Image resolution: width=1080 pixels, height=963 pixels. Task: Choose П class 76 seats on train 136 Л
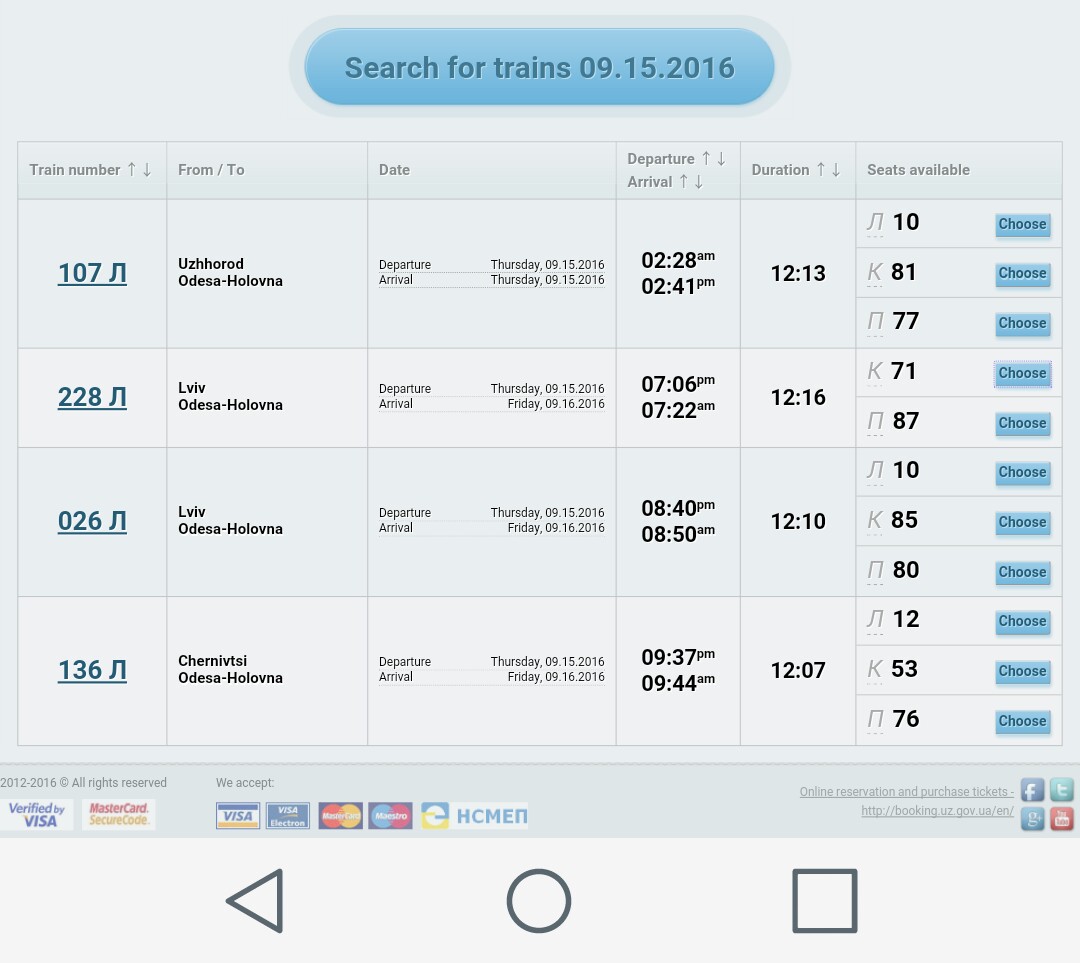click(x=1022, y=721)
